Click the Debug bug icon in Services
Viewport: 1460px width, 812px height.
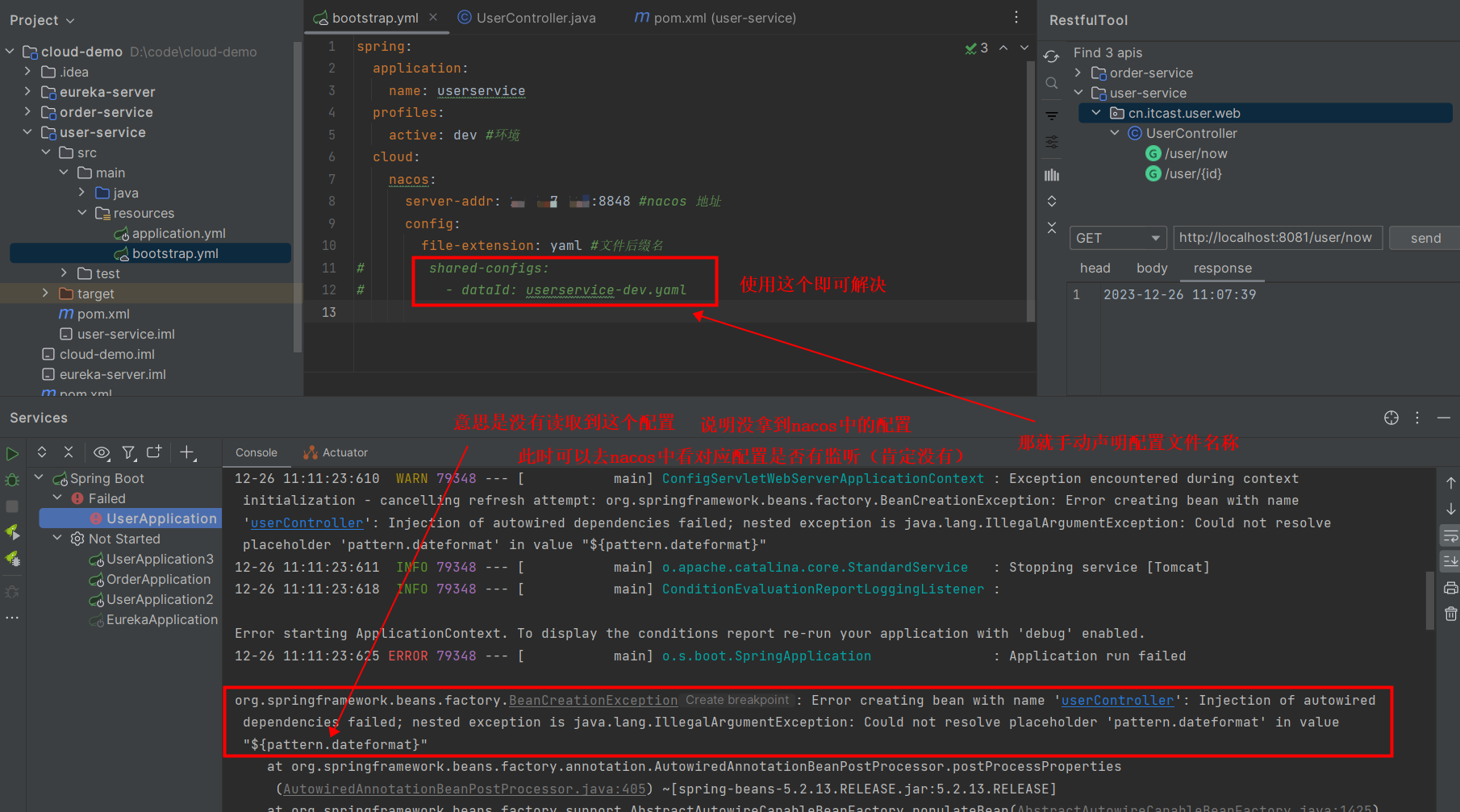point(12,481)
